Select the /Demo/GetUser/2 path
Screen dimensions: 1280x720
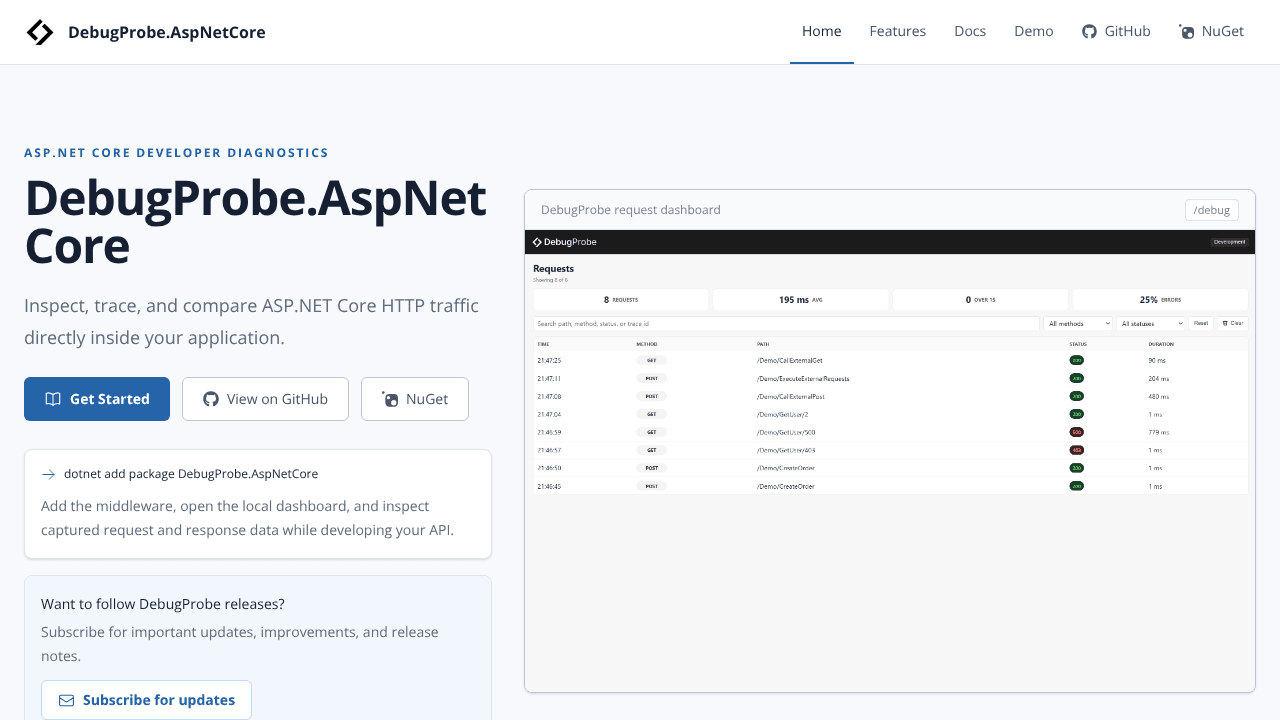click(782, 414)
